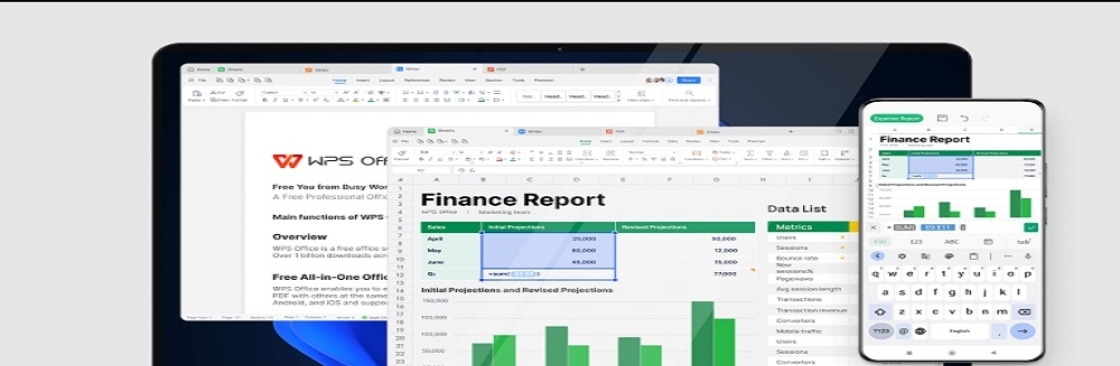
Task: Select cell with value 77,000
Action: 685,274
